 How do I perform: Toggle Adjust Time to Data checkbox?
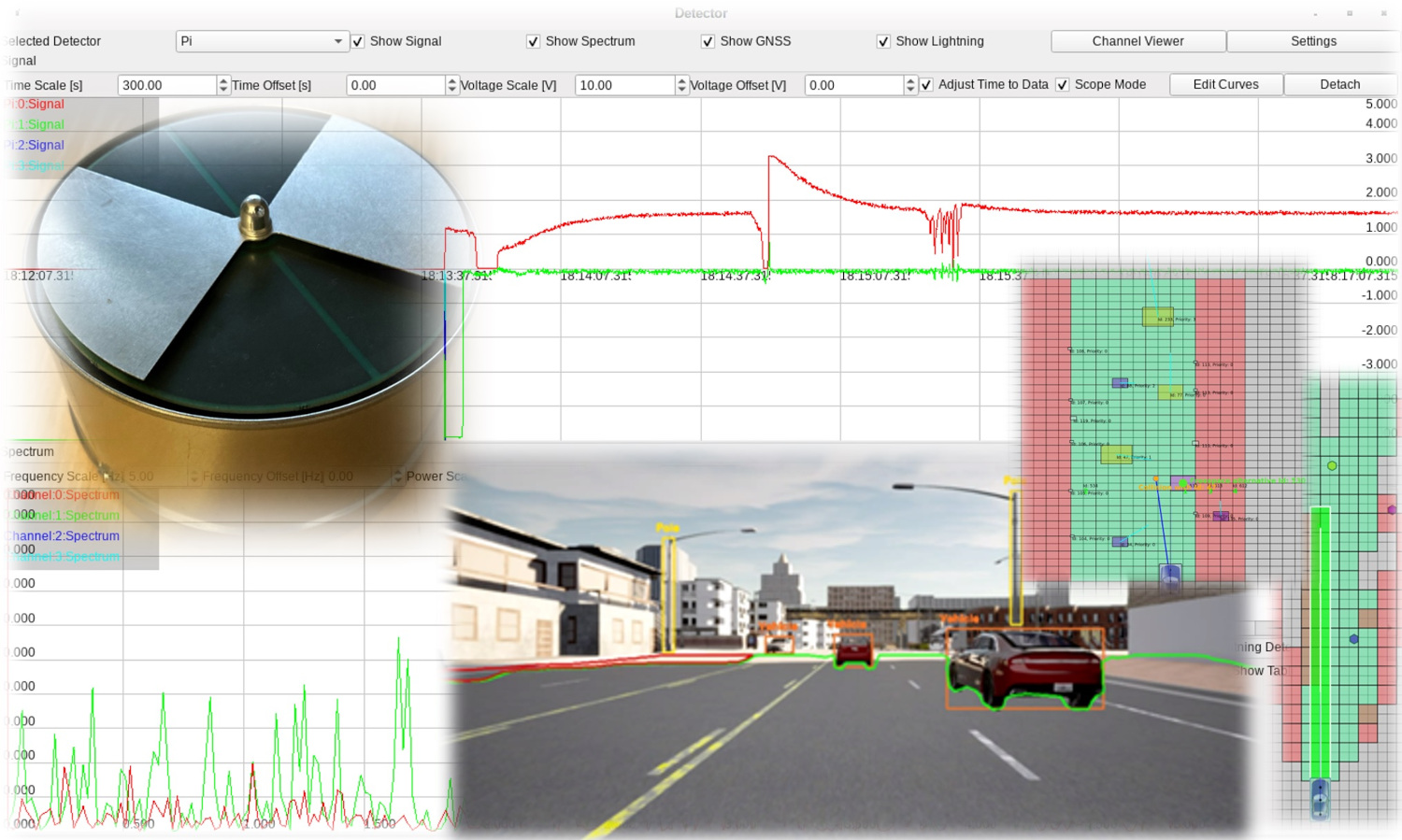(926, 85)
